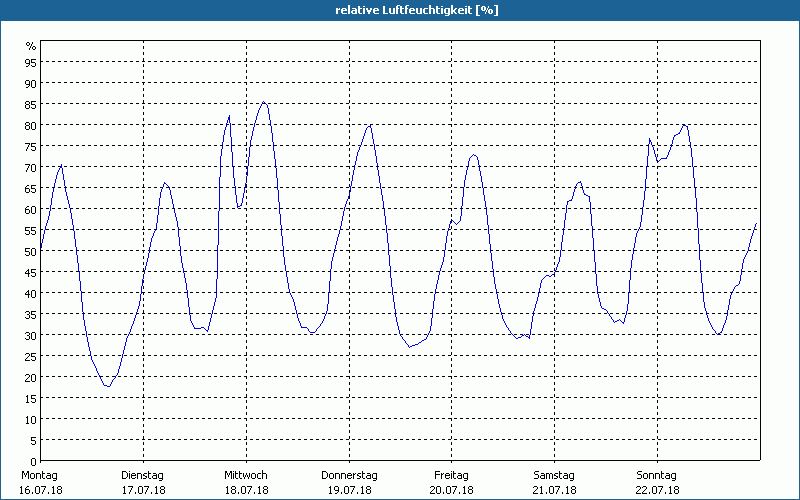Select the Montag label on the time axis
Screen dimensions: 800x500
(x=40, y=475)
